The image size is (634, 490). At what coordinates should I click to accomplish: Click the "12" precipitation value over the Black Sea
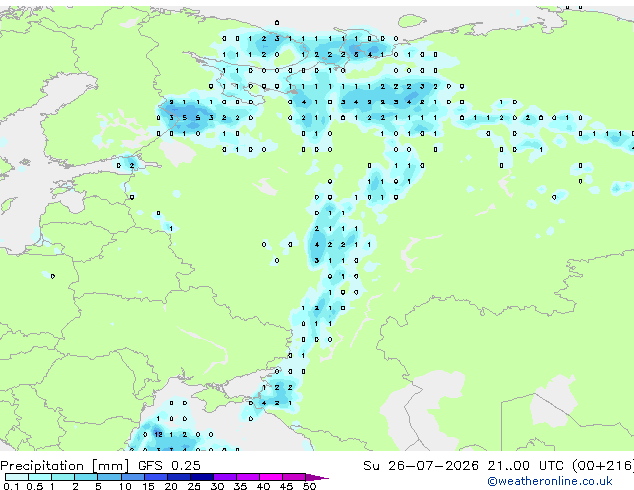coord(158,434)
